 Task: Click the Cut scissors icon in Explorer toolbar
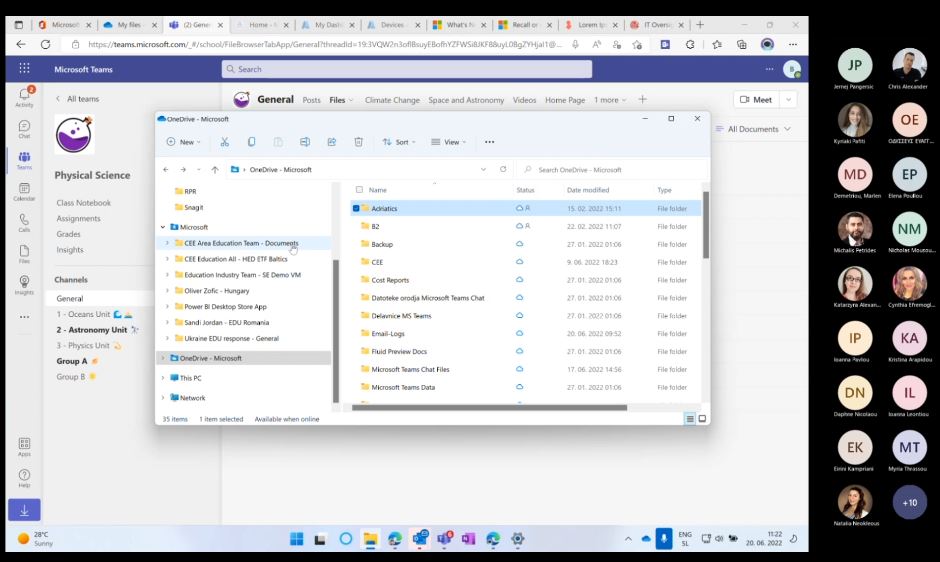coord(224,142)
